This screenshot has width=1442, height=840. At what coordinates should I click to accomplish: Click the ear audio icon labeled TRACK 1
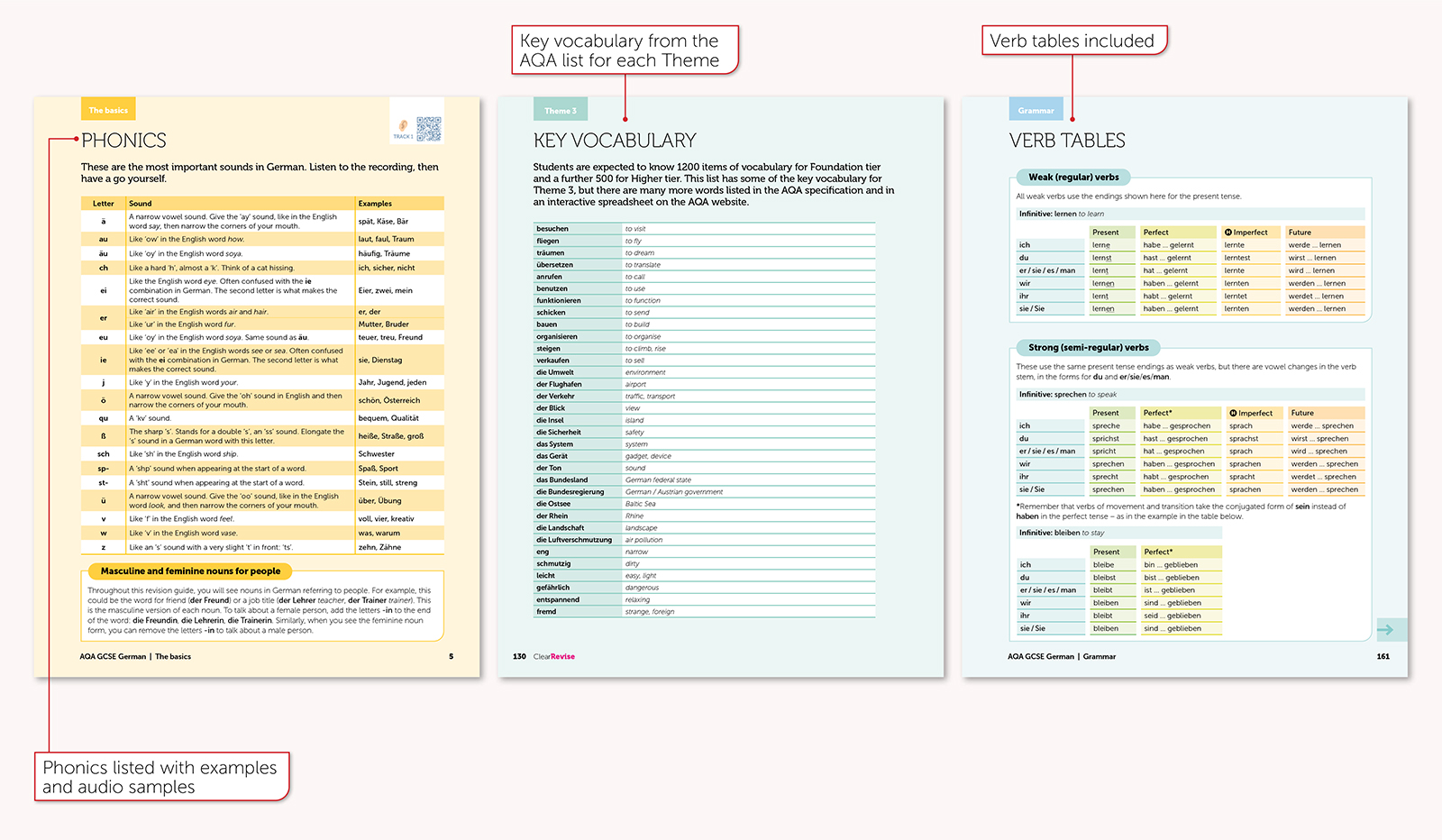tap(404, 125)
